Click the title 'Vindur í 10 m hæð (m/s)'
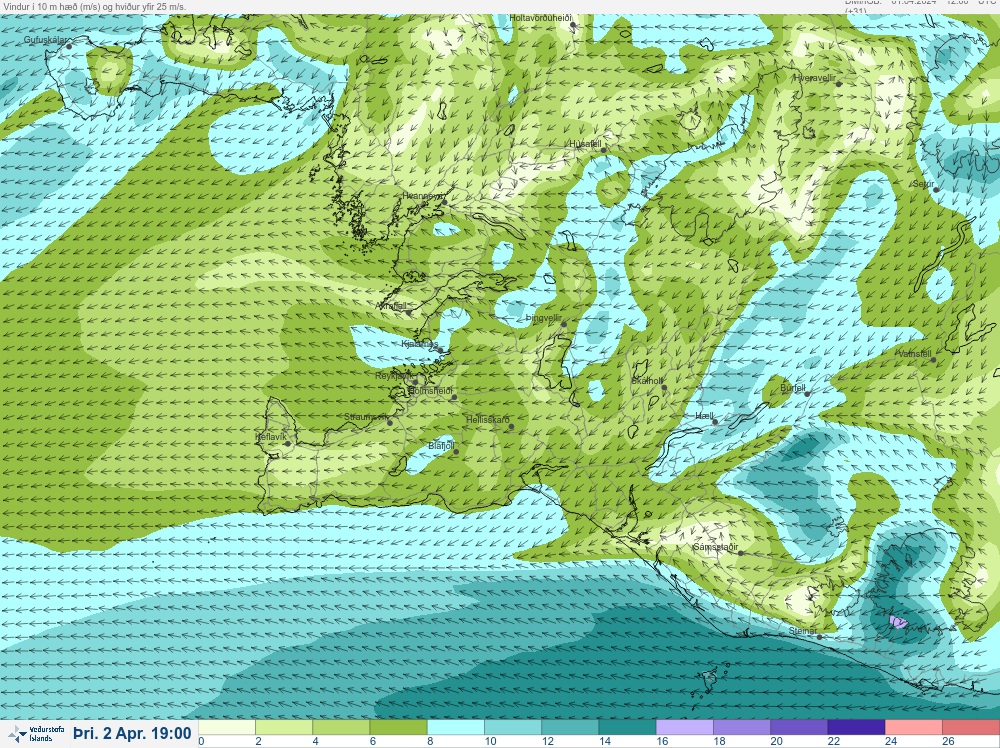1000x748 pixels. click(52, 6)
